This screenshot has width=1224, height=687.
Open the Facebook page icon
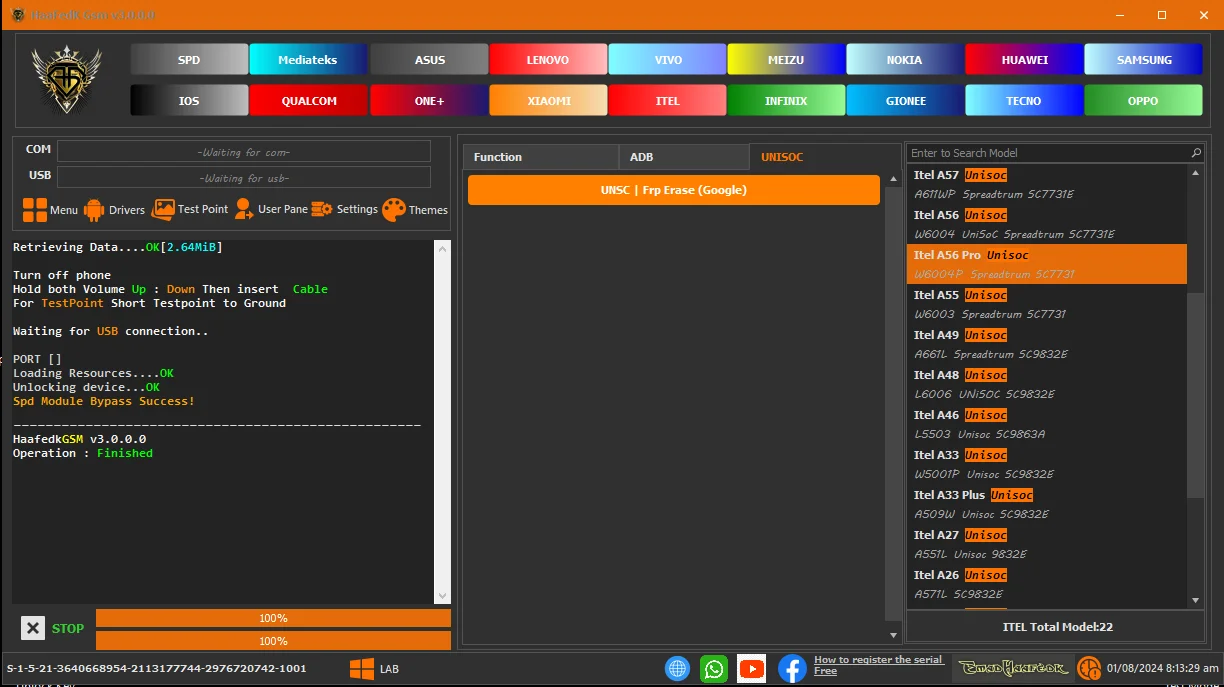tap(792, 669)
